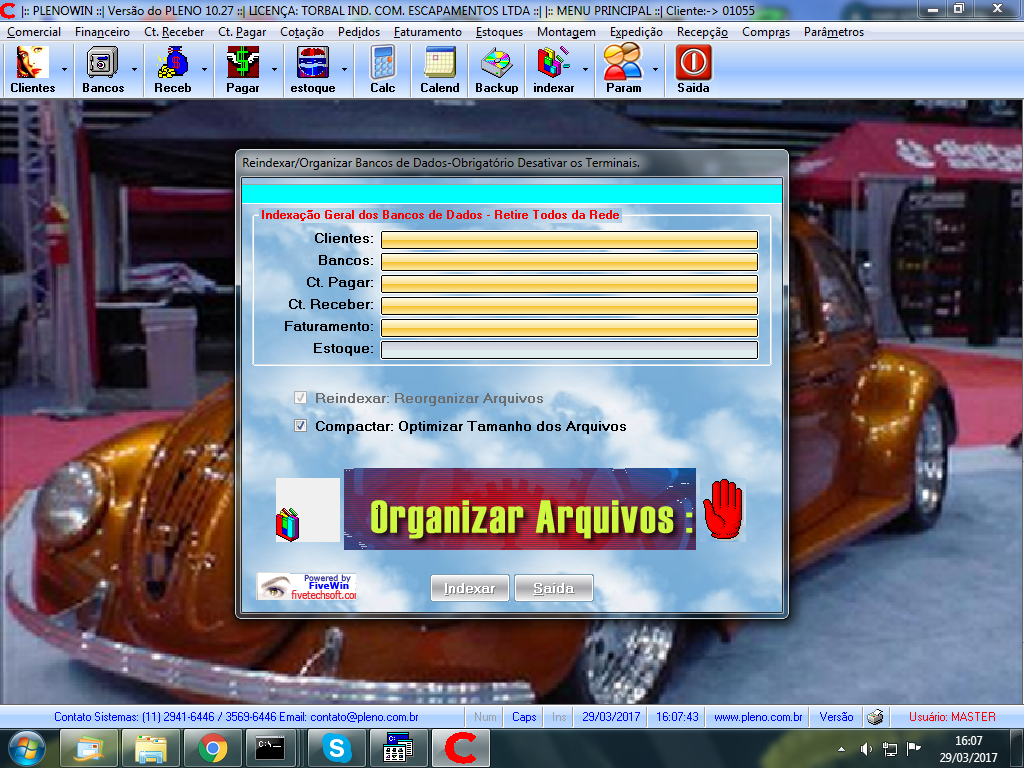1024x768 pixels.
Task: Open the Calc calculator icon
Action: point(382,69)
